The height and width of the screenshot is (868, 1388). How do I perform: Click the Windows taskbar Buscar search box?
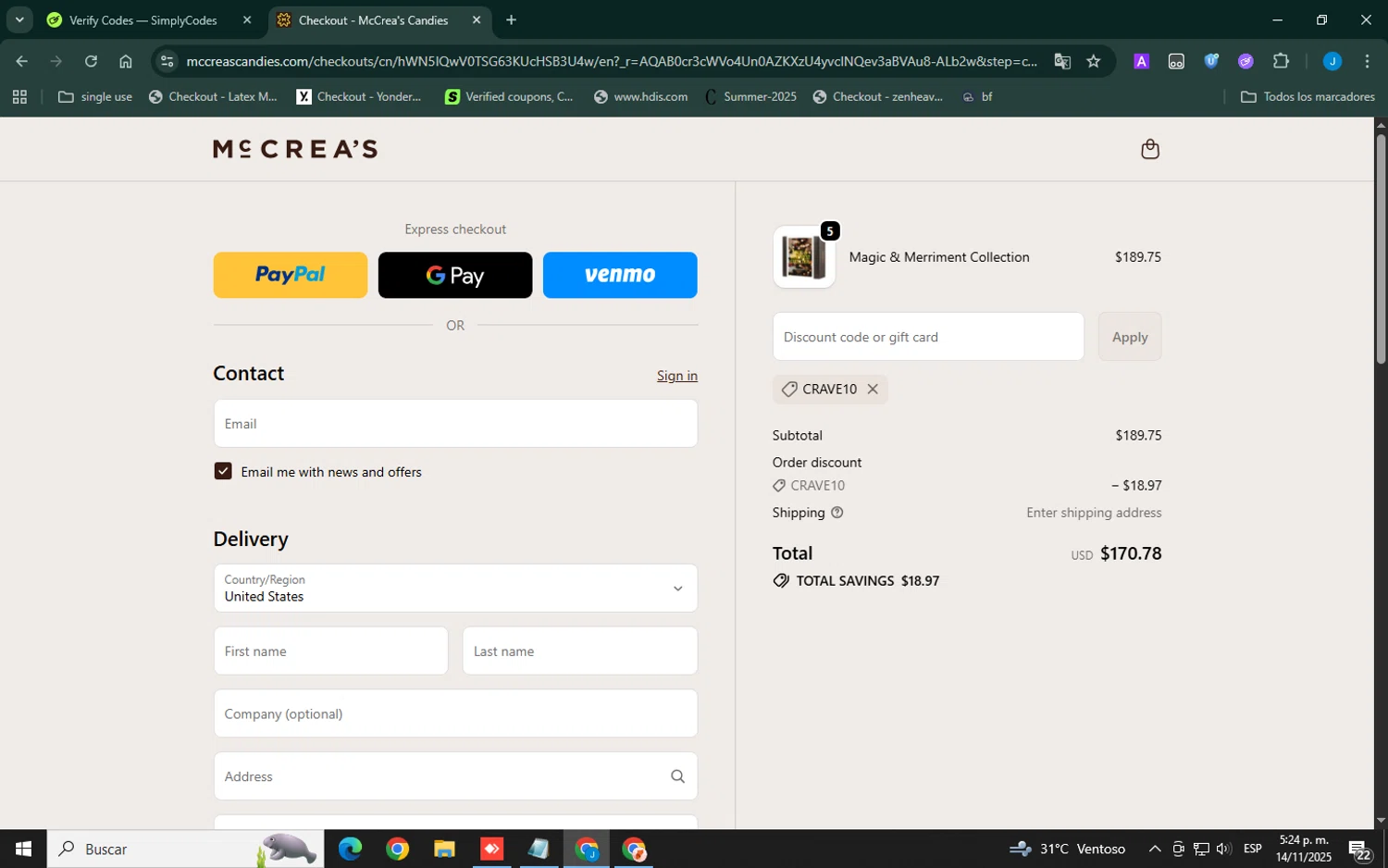(185, 849)
